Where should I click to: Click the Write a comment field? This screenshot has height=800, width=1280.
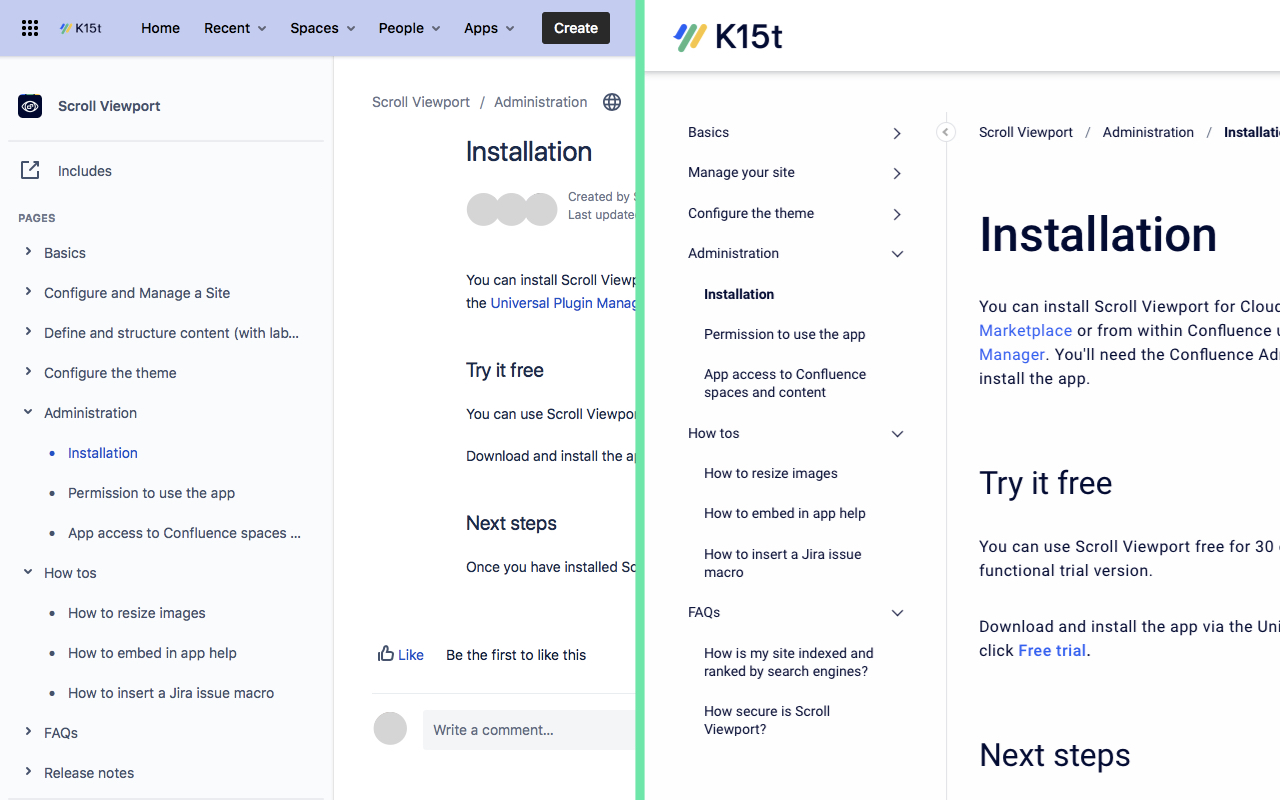click(528, 730)
